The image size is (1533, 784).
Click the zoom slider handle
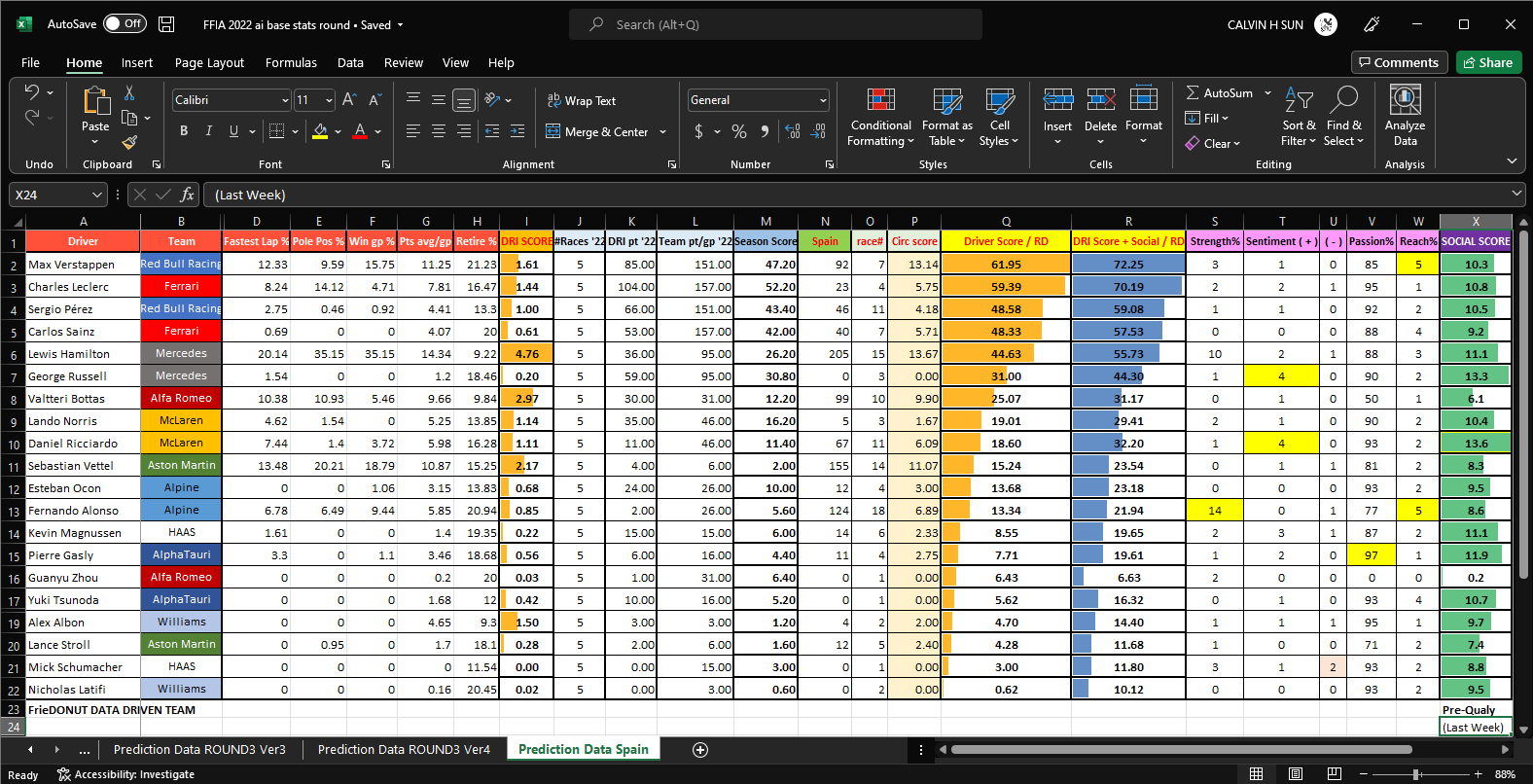click(x=1416, y=774)
